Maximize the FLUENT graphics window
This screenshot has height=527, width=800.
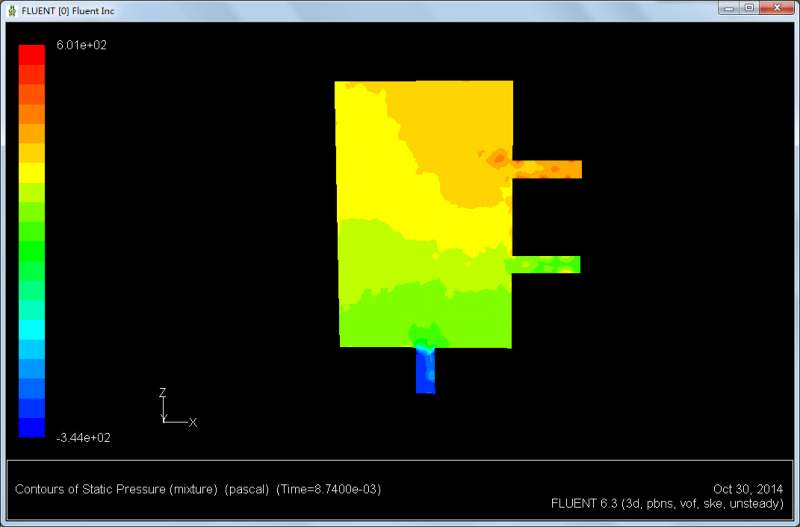(749, 8)
